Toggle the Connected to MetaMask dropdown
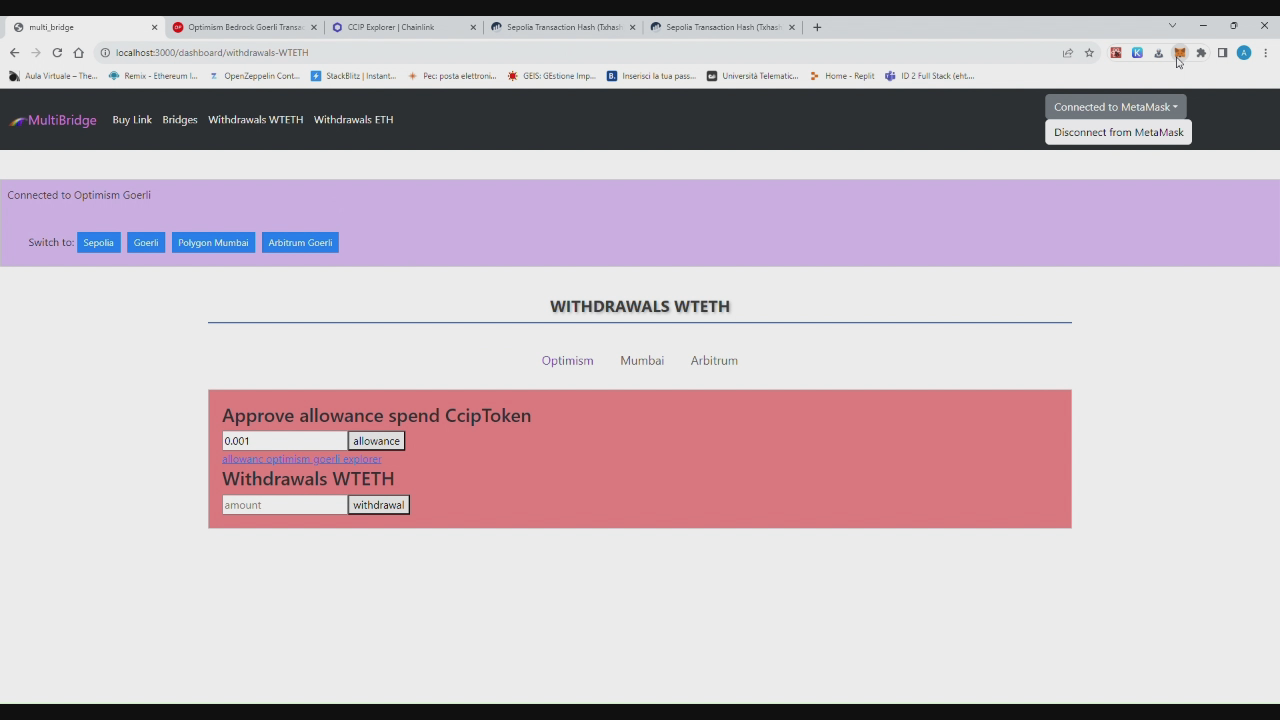1280x720 pixels. coord(1115,107)
